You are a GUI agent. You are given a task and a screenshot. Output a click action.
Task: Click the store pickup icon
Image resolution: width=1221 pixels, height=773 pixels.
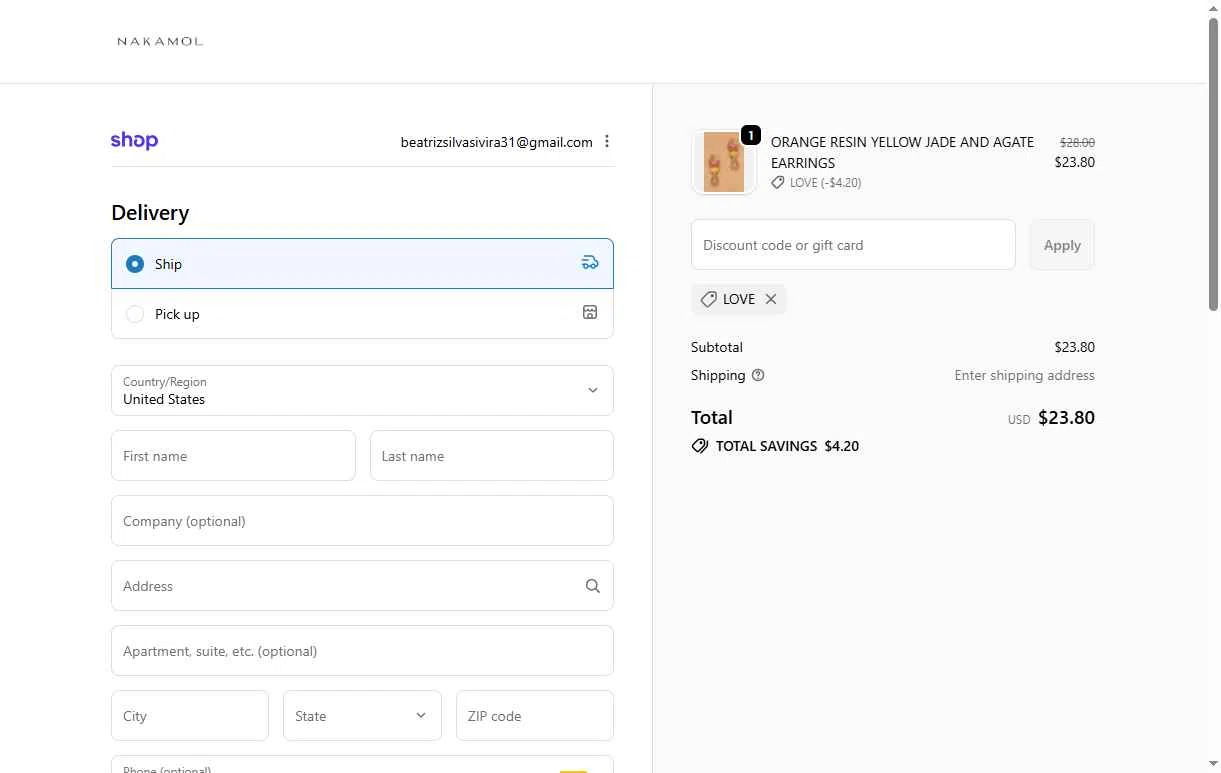590,313
